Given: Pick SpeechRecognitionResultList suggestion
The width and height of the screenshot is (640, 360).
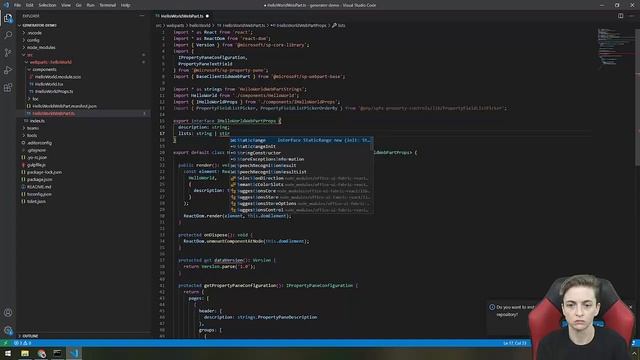Looking at the screenshot, I should (301, 172).
